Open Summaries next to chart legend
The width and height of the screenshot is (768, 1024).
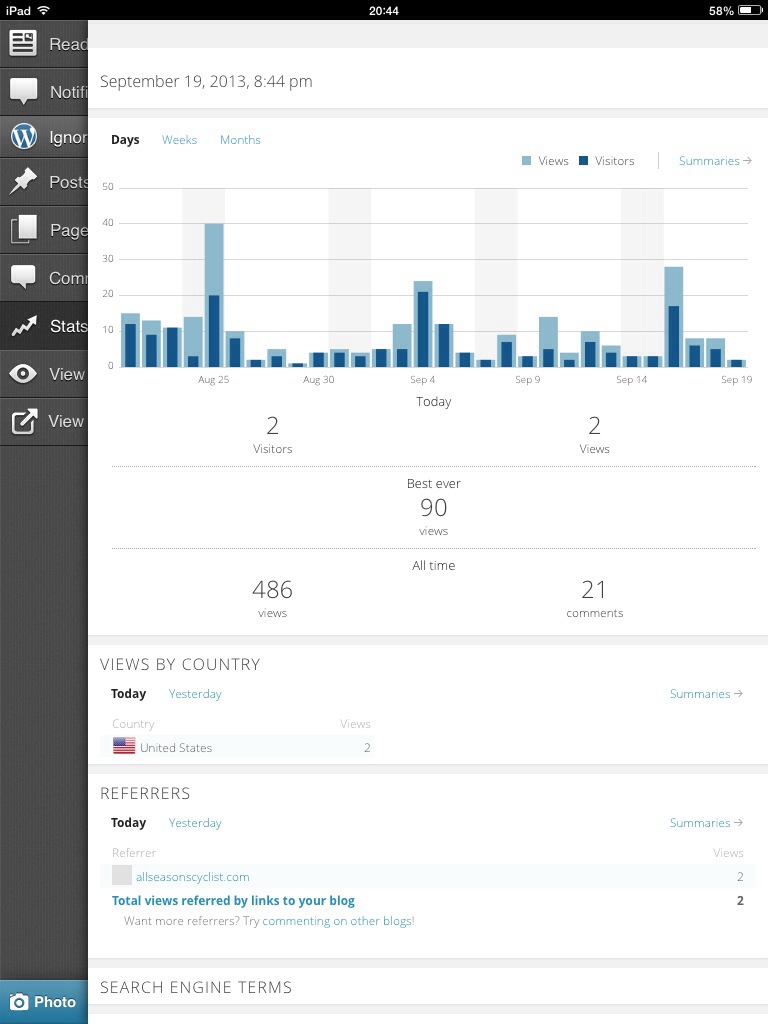715,161
